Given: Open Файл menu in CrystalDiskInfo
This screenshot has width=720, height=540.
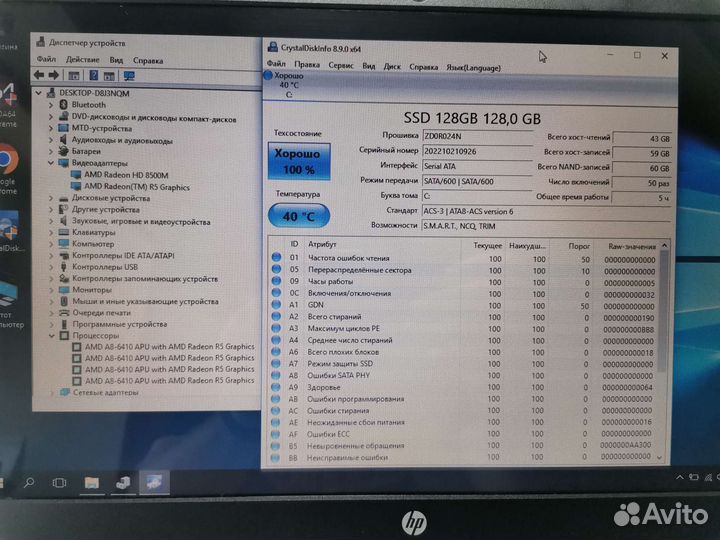Looking at the screenshot, I should [276, 64].
